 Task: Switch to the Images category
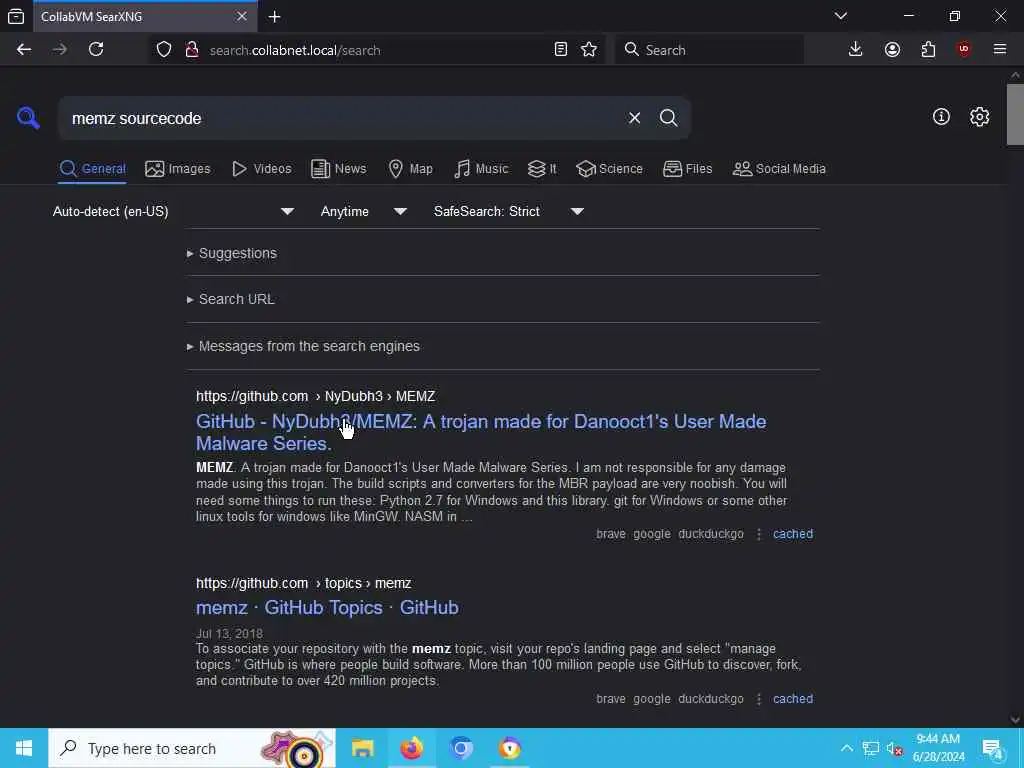tap(178, 169)
